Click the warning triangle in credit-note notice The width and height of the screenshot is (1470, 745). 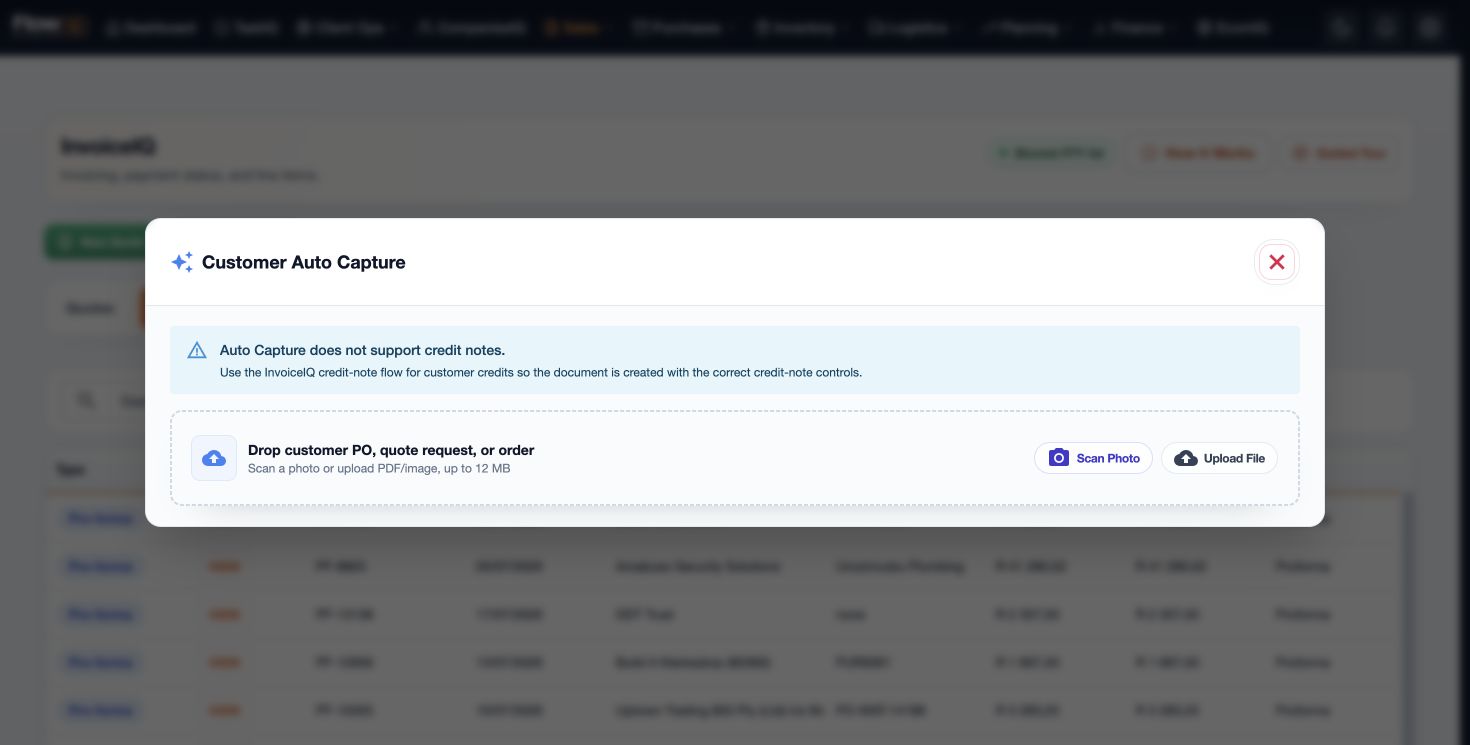(x=197, y=351)
